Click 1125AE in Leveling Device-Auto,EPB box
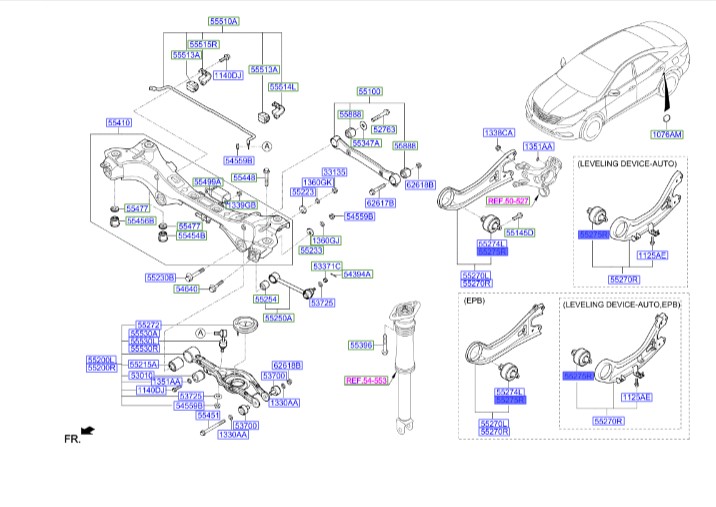Screen dimensions: 716x507 [x=637, y=397]
